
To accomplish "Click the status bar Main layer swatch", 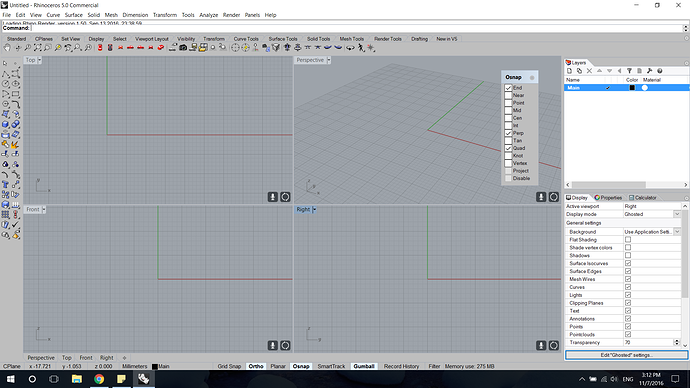I will 155,366.
